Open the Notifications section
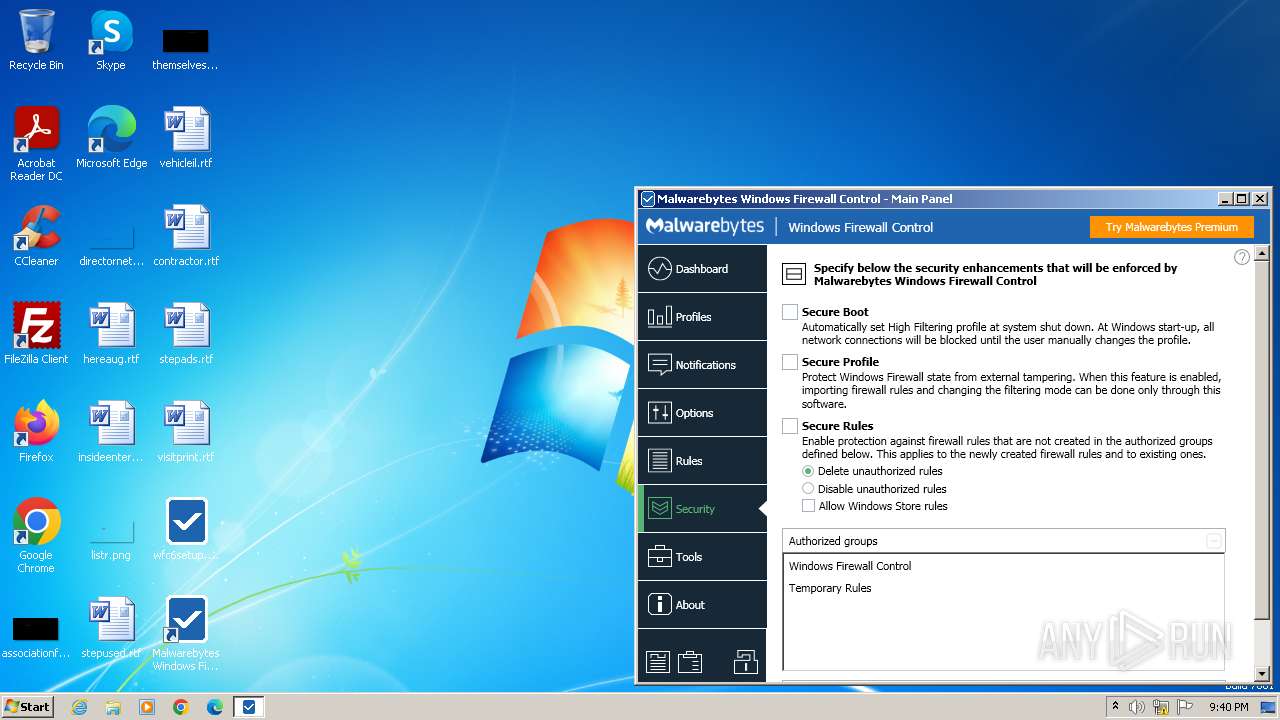This screenshot has width=1280, height=720. pyautogui.click(x=702, y=365)
